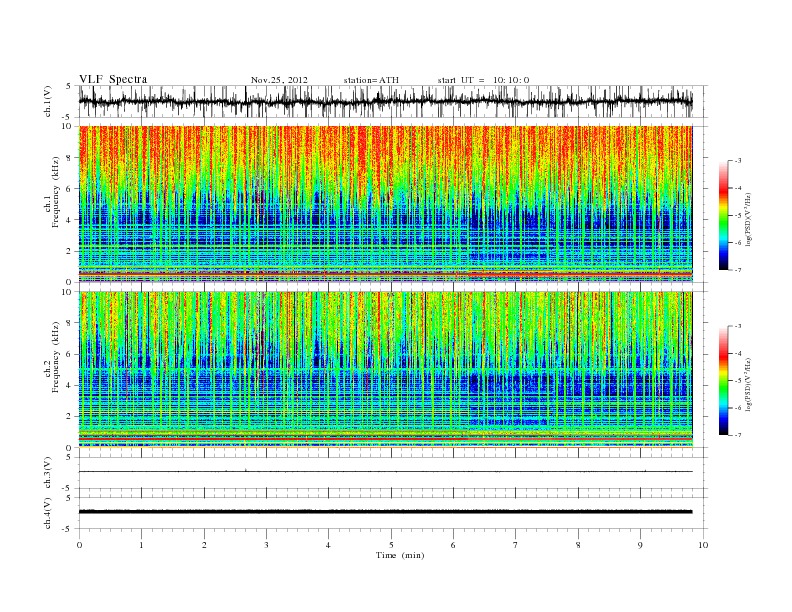792x612 pixels.
Task: Select the ch.4 voltage waveform panel
Action: pos(393,513)
